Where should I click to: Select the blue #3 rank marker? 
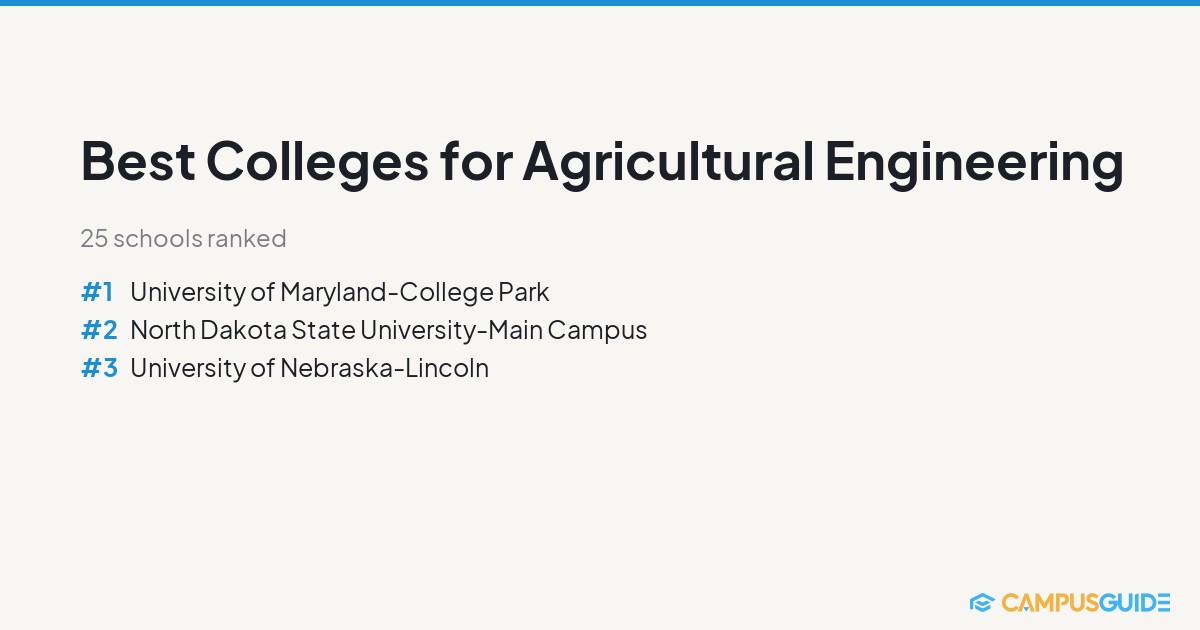pos(99,368)
